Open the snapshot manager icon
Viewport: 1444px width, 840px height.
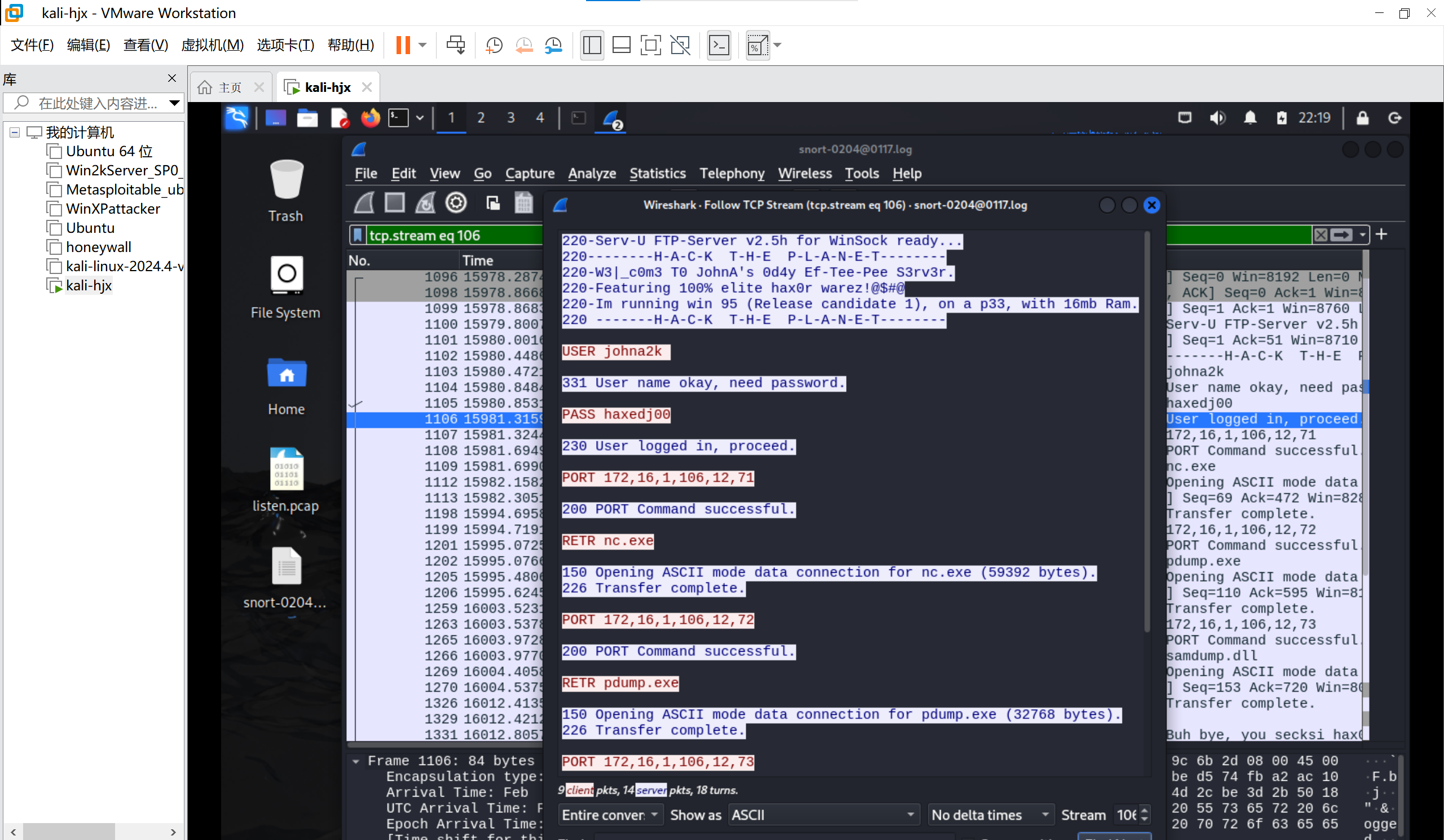click(x=554, y=45)
